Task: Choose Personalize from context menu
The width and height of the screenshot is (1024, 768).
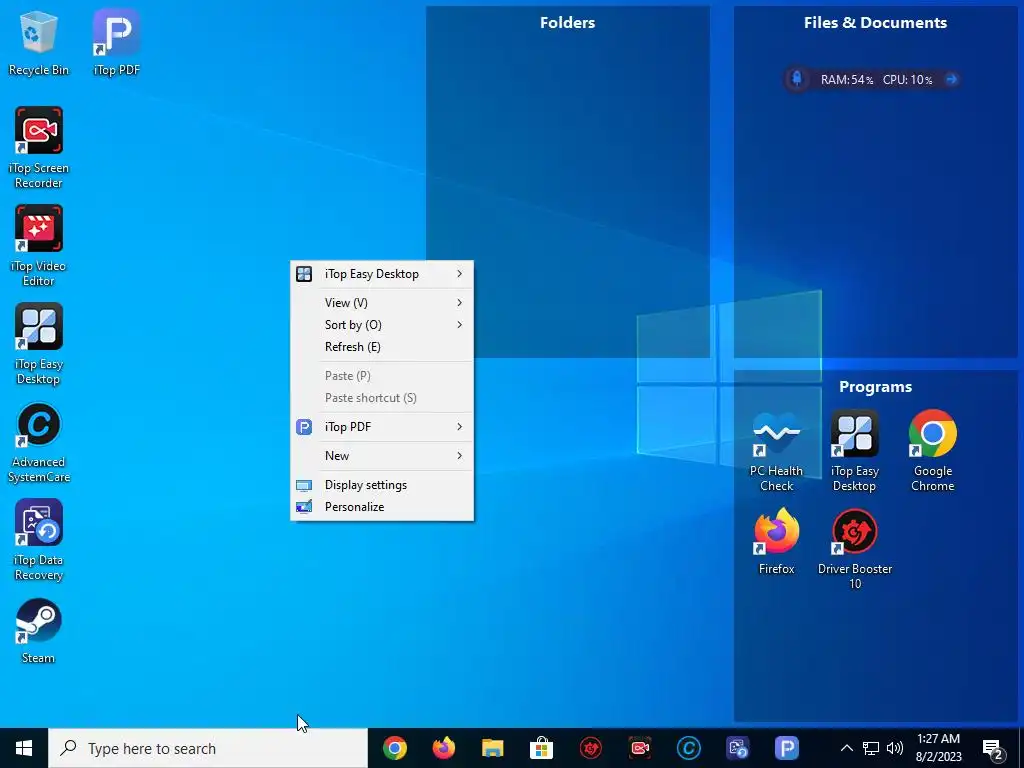Action: pyautogui.click(x=382, y=507)
